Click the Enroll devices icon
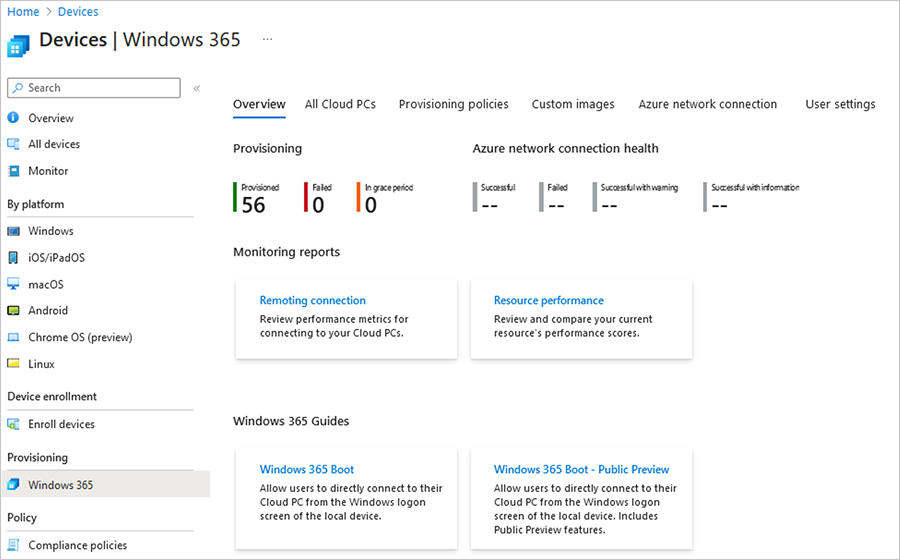Screen dimensions: 900x560 (13, 424)
